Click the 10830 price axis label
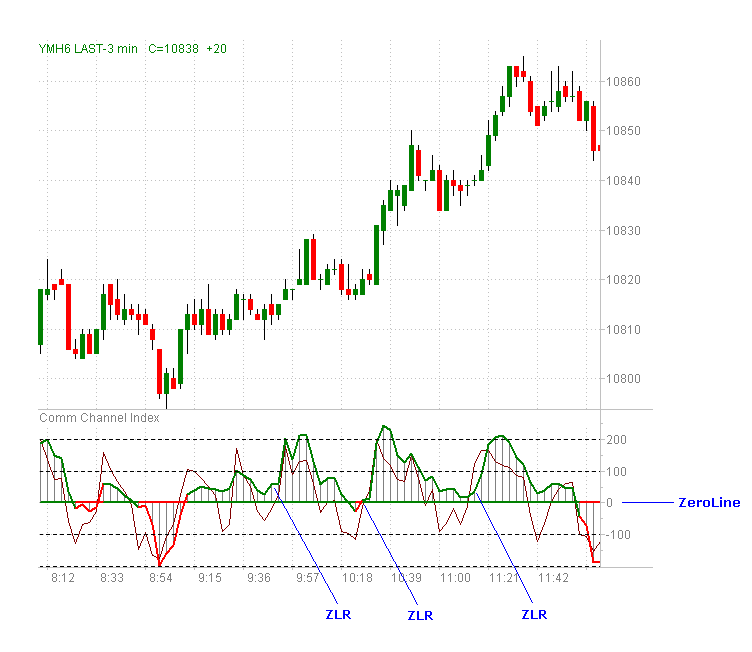The image size is (752, 652). click(x=623, y=230)
